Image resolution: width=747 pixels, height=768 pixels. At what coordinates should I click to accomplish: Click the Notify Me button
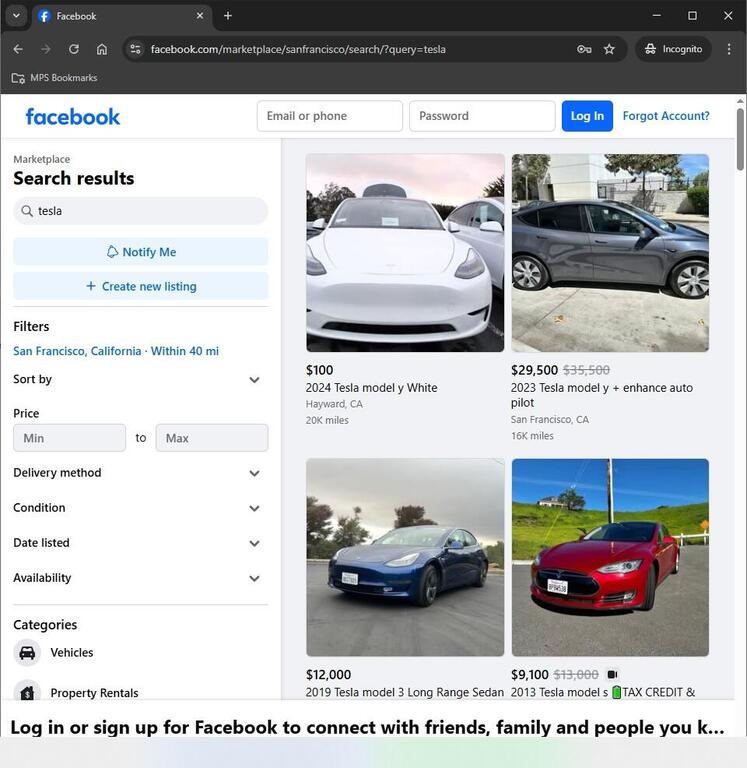pos(141,252)
